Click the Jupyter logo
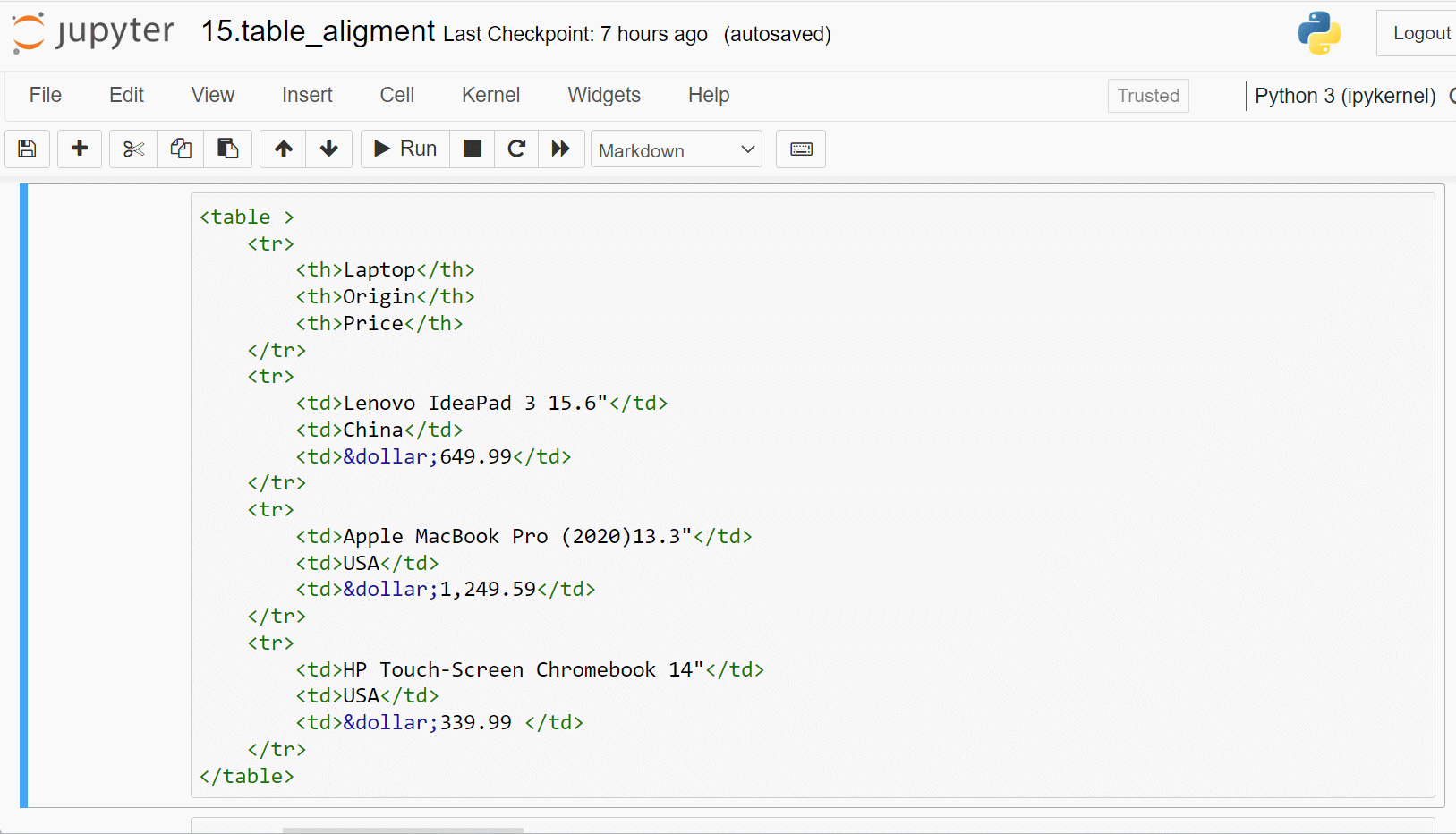Screen dimensions: 1456x834 coord(93,33)
